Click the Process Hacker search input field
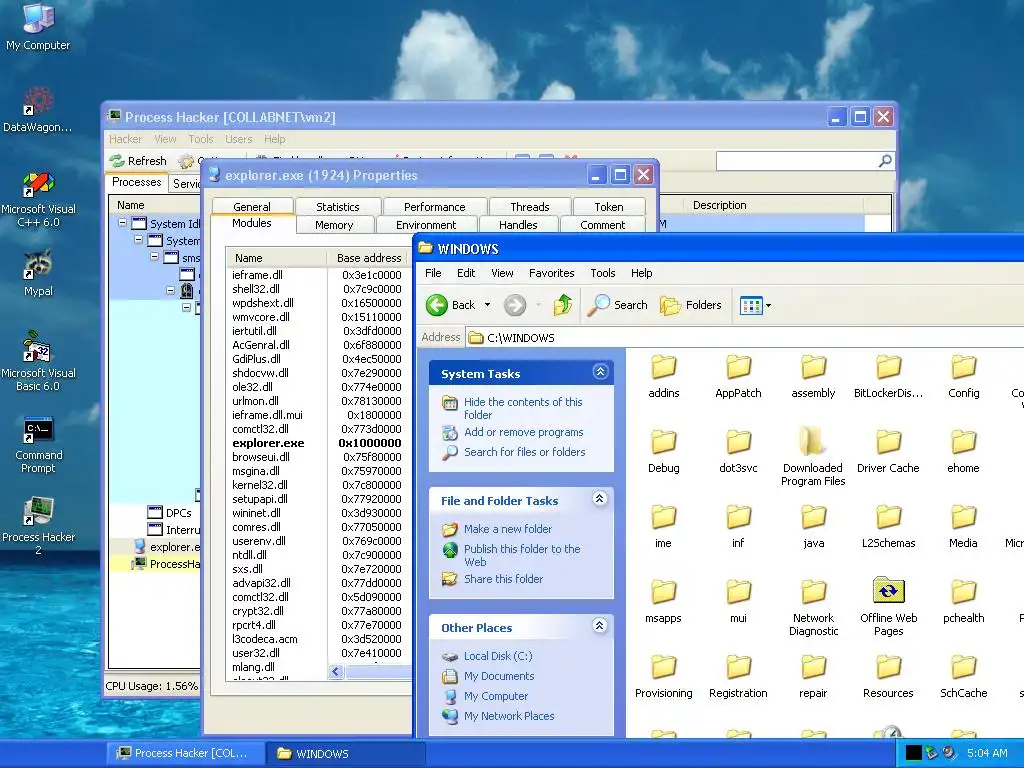Screen dimensions: 1024x768 [x=797, y=161]
